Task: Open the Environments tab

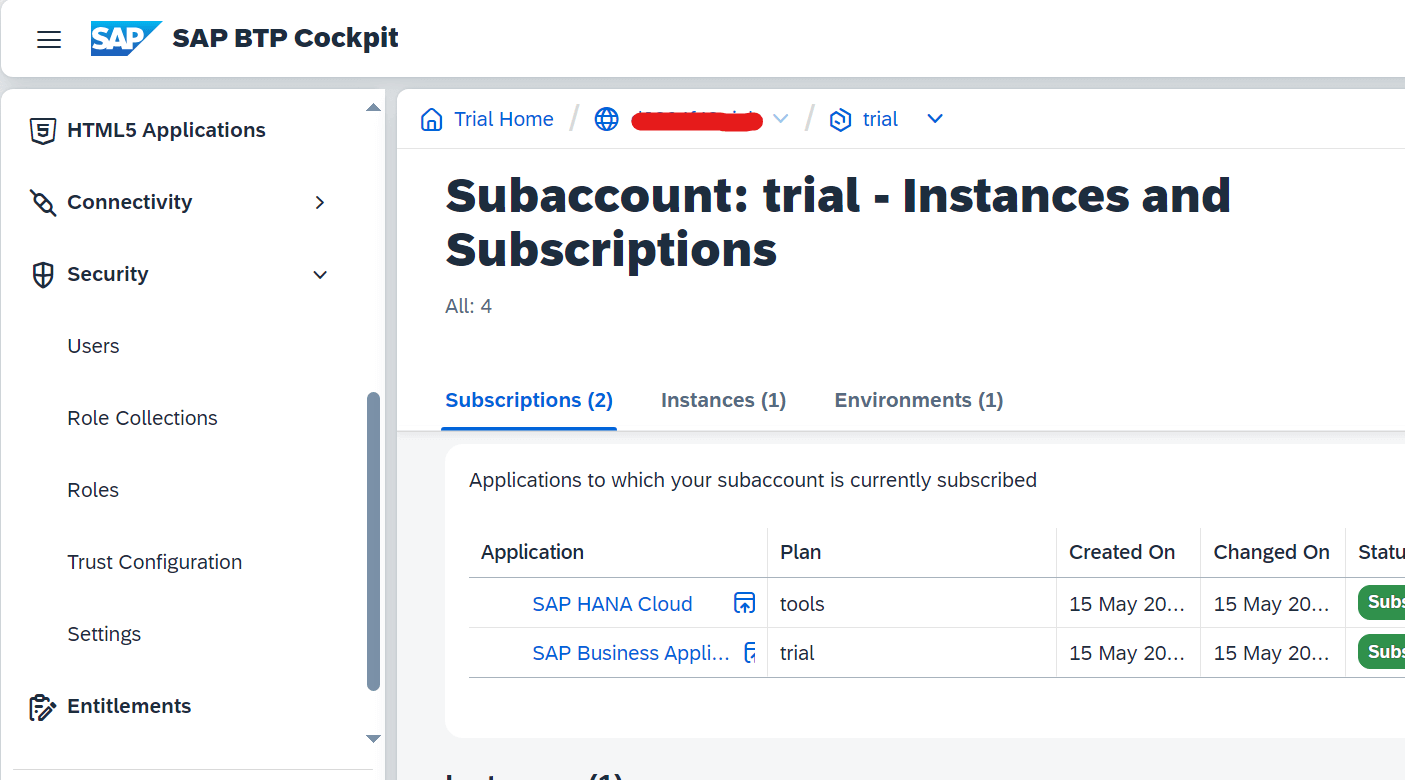Action: pyautogui.click(x=917, y=399)
